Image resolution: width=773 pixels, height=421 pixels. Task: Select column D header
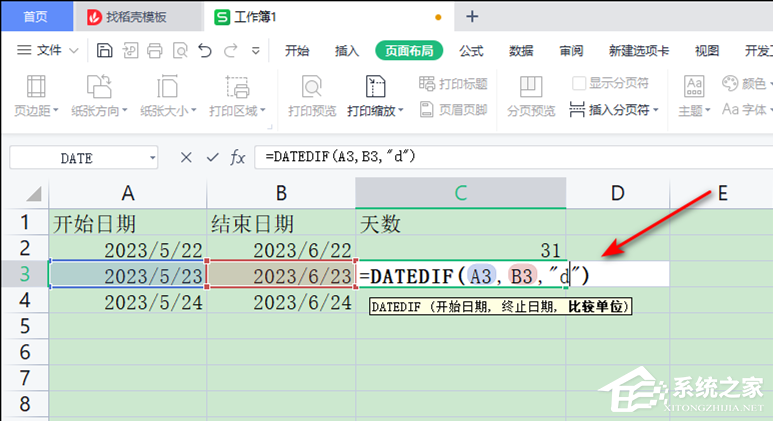(618, 193)
